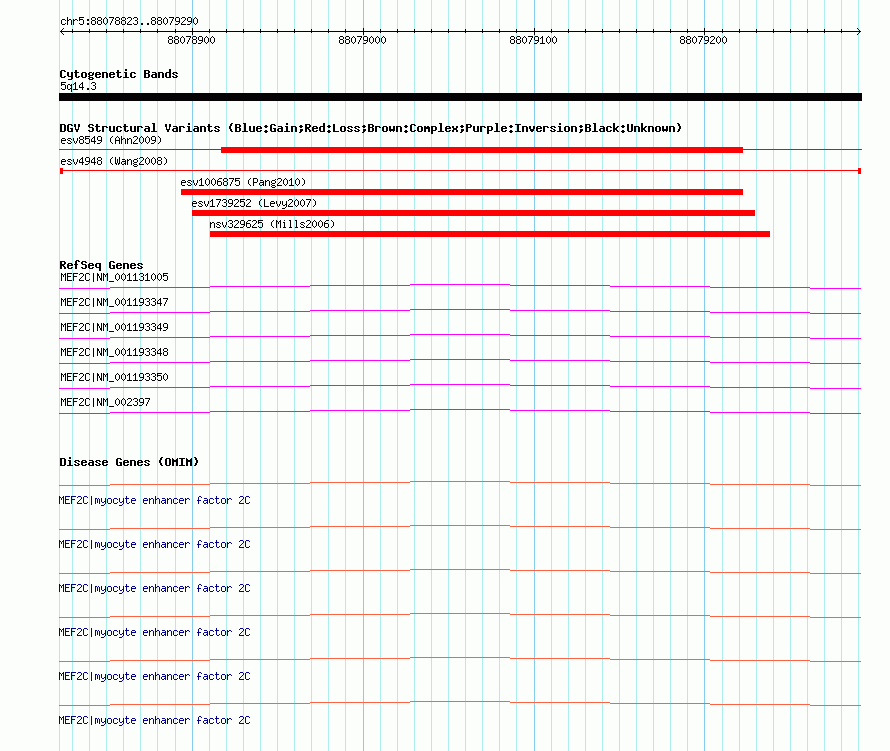Click ruler position 88078900

(191, 40)
